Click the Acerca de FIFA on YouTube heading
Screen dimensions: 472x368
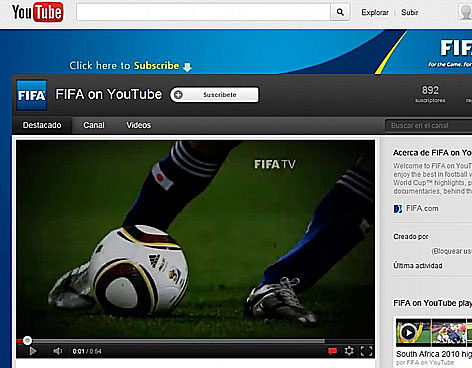432,153
